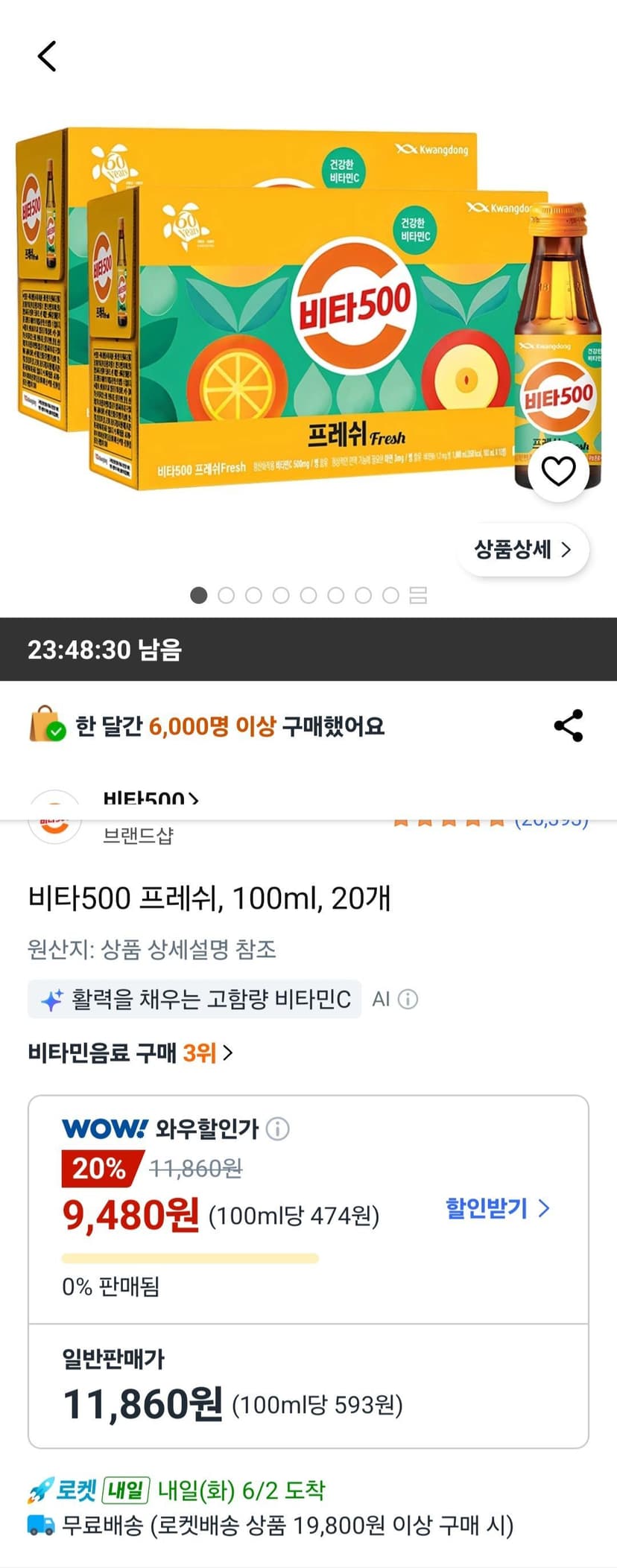Tap the Vita500 brand logo circle
The width and height of the screenshot is (617, 1568).
click(x=54, y=818)
